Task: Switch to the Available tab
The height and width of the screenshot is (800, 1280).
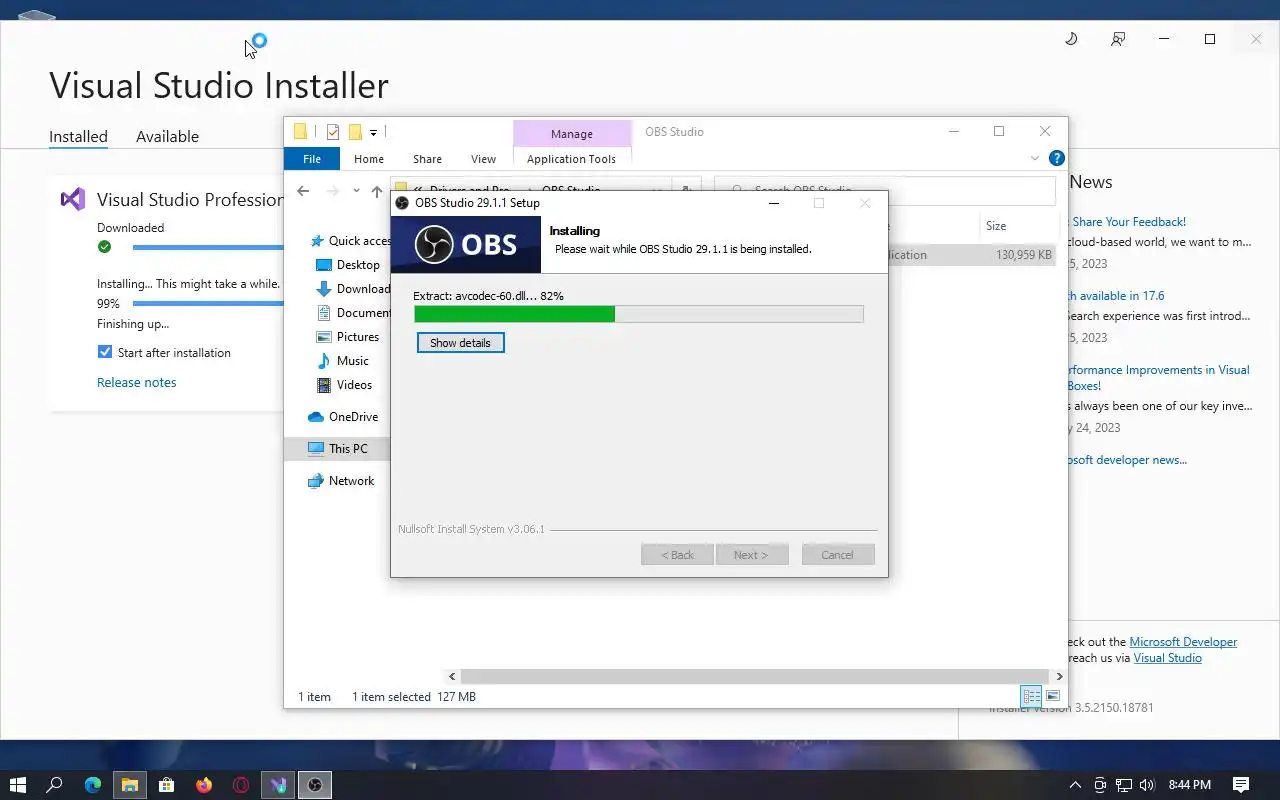Action: click(x=167, y=136)
